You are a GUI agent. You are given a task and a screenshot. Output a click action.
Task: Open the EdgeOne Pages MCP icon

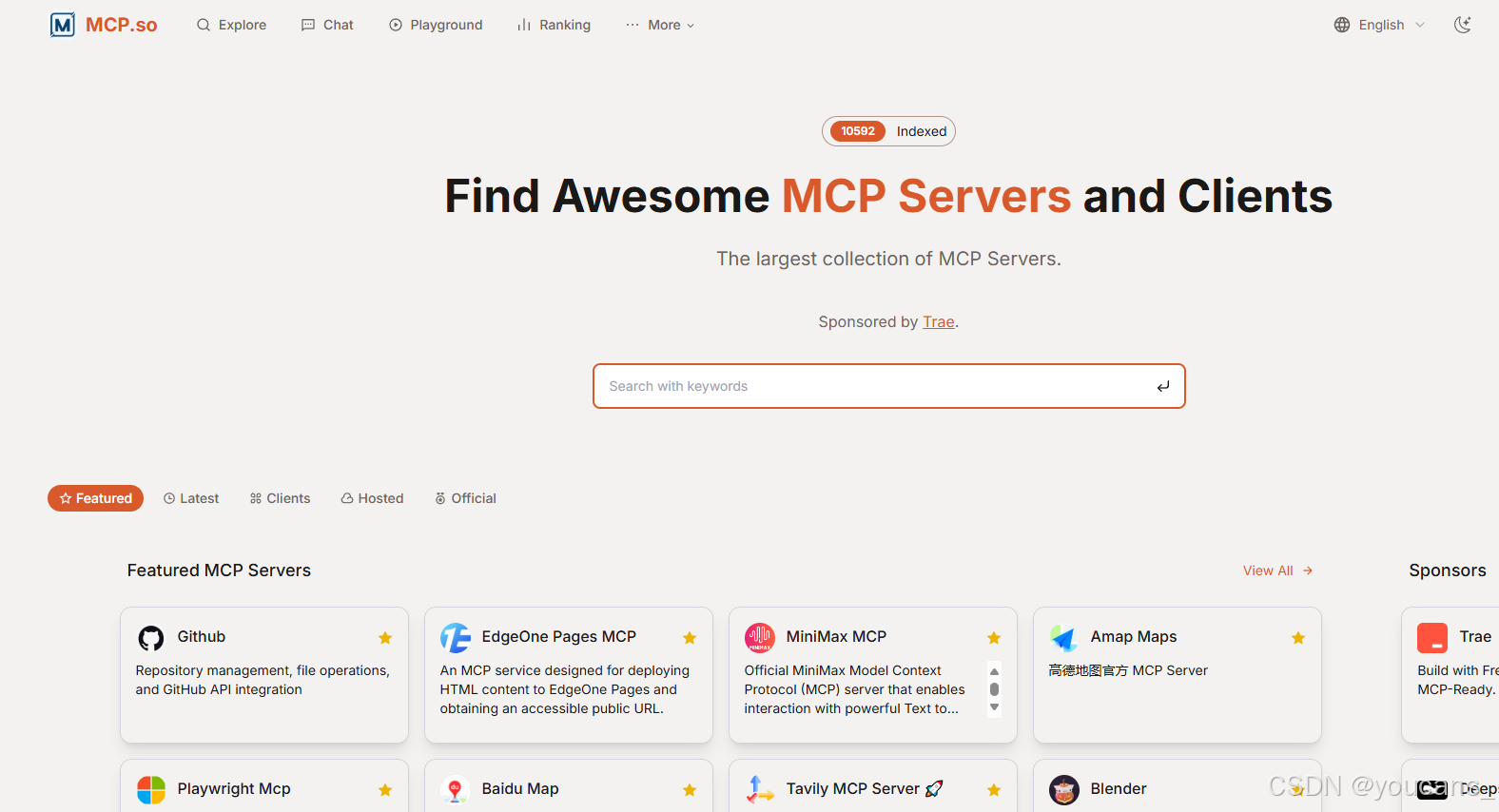(456, 638)
